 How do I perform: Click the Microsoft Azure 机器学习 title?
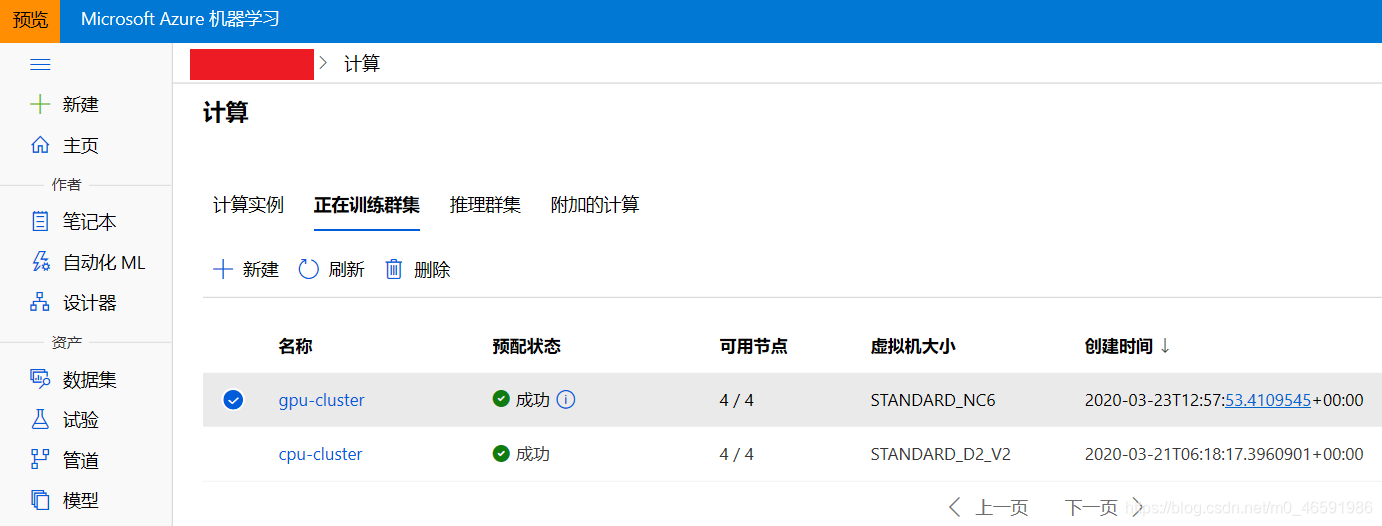pos(180,20)
